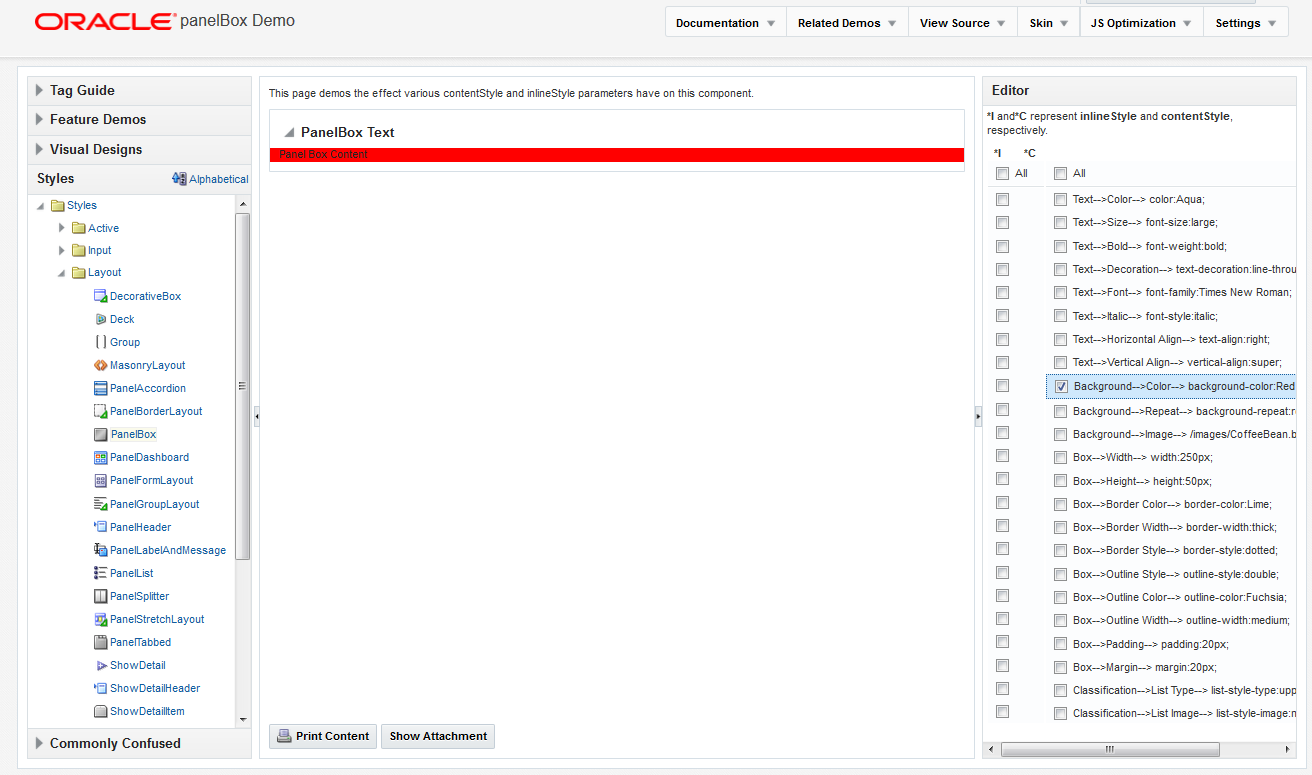Collapse the PanelBox Text disclosure triangle
Screen dimensions: 1312x775
coord(289,132)
